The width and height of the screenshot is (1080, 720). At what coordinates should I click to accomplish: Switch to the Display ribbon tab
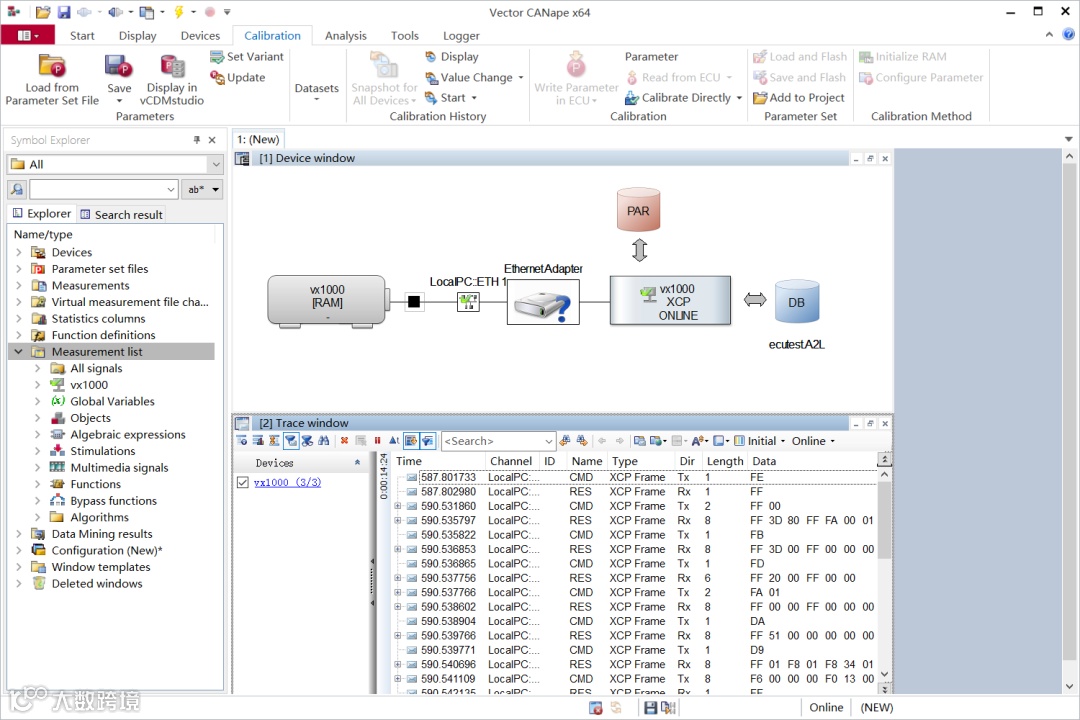point(138,36)
